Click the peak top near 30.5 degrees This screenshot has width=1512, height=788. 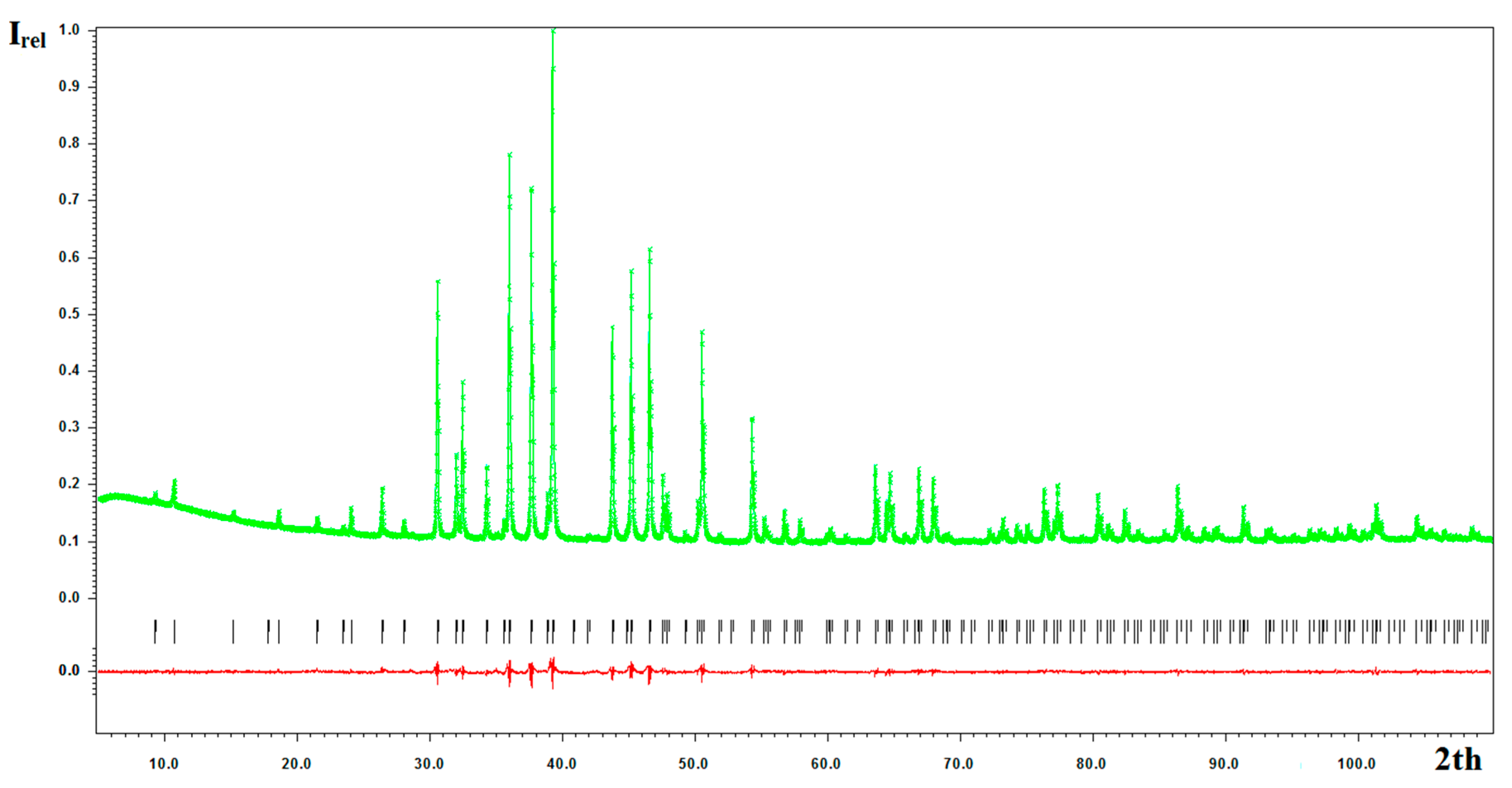438,282
